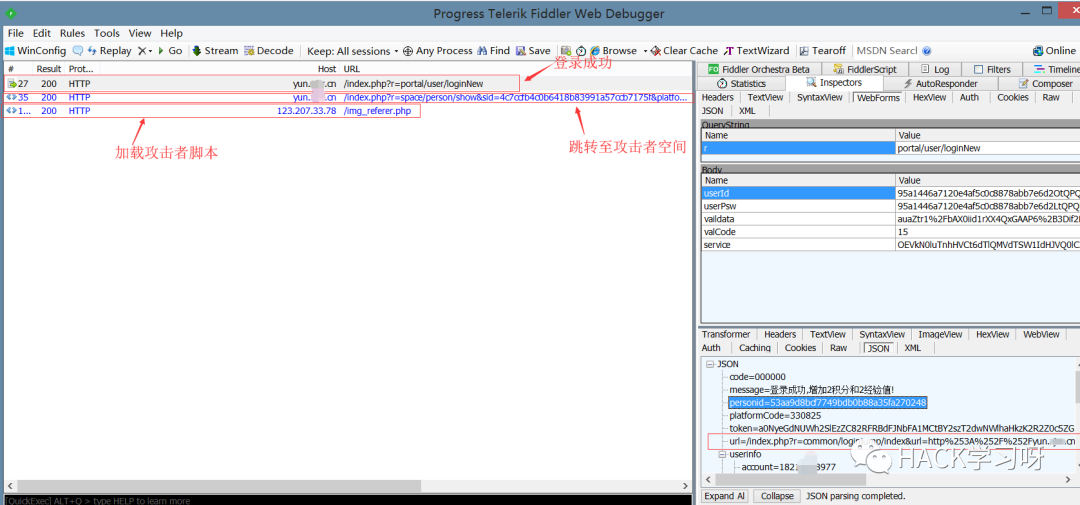
Task: Open the Rules menu
Action: tap(72, 33)
